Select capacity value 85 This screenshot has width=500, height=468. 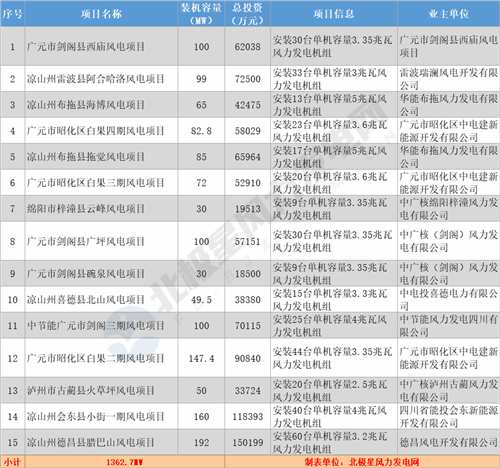[201, 157]
